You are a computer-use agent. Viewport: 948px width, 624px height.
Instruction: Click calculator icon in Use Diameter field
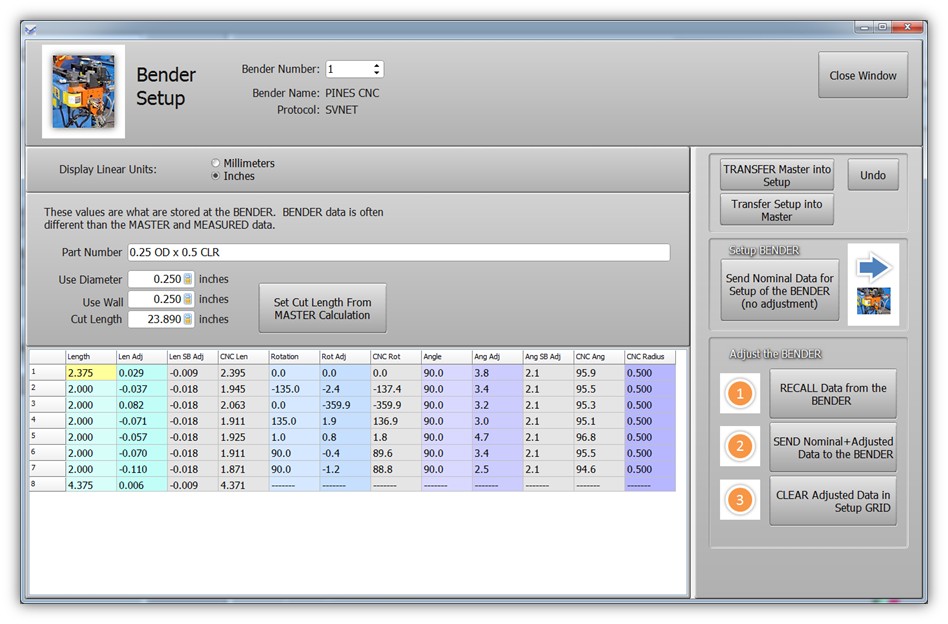pyautogui.click(x=188, y=280)
